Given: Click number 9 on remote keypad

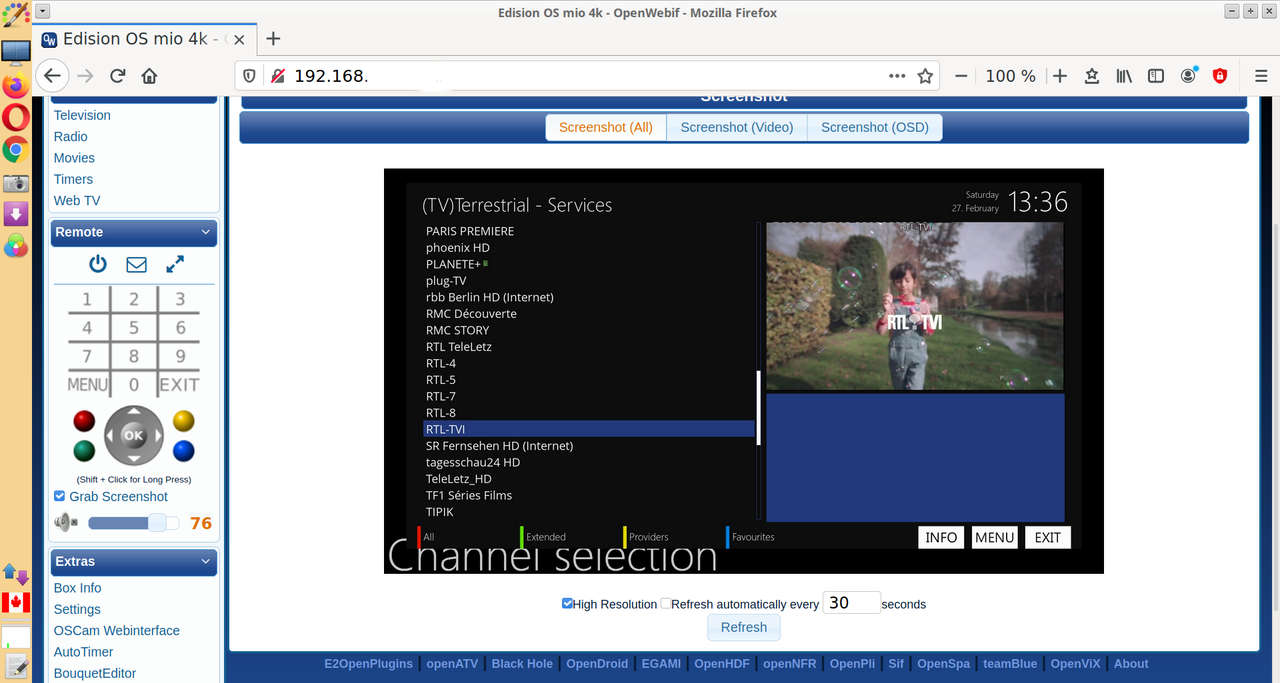Looking at the screenshot, I should pos(180,355).
